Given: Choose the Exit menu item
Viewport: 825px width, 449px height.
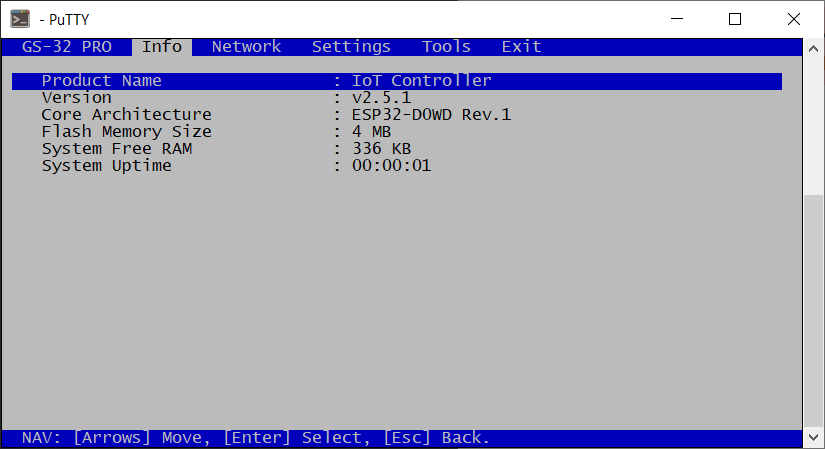Looking at the screenshot, I should point(521,47).
